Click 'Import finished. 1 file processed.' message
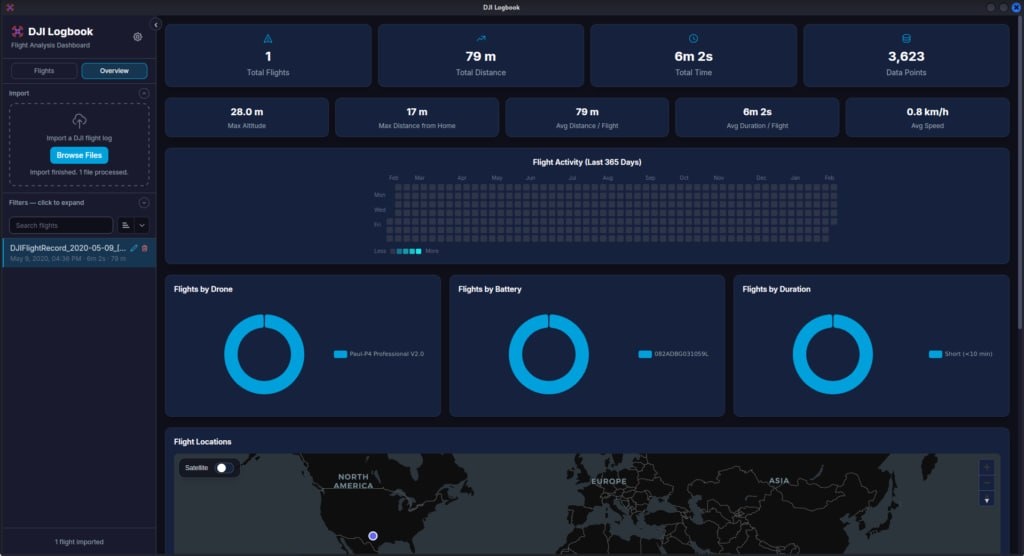This screenshot has width=1024, height=556. (x=79, y=172)
